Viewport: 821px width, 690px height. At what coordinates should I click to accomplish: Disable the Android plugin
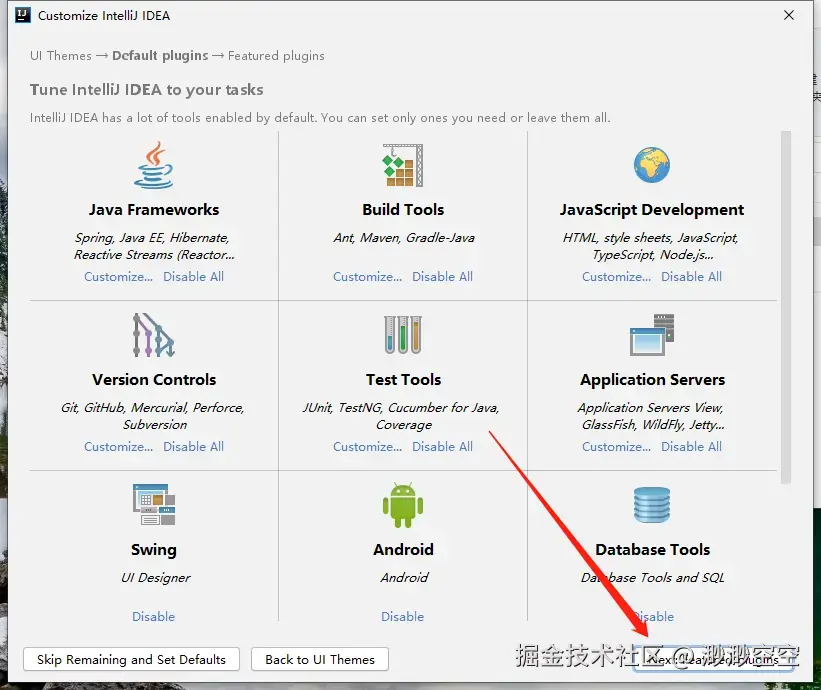click(402, 616)
